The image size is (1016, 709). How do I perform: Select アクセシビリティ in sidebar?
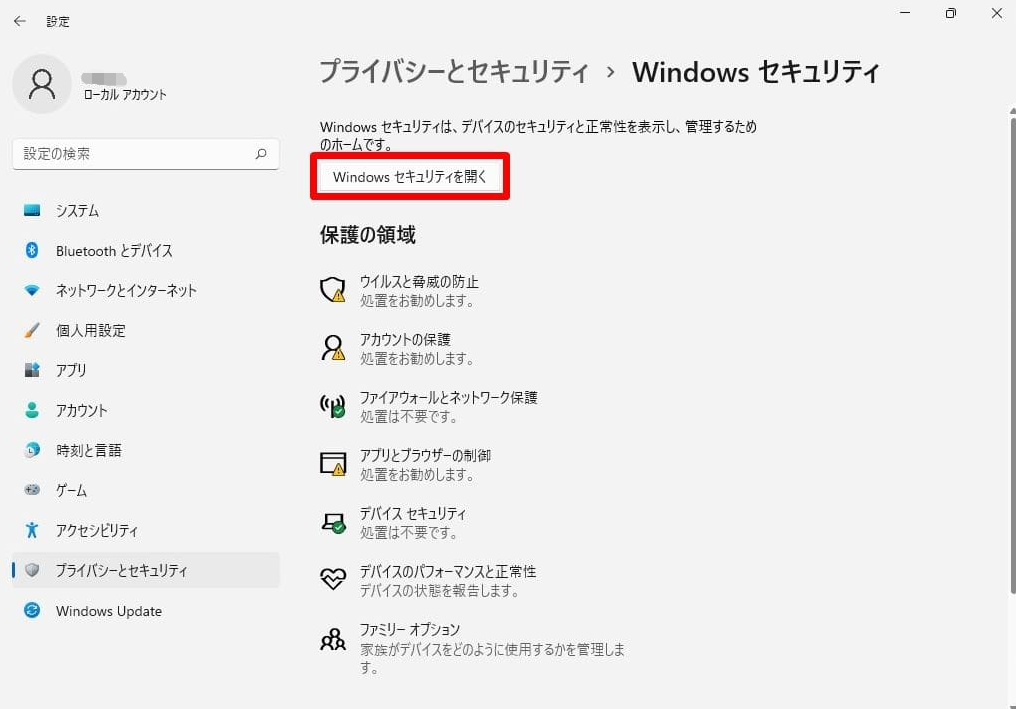tap(146, 531)
